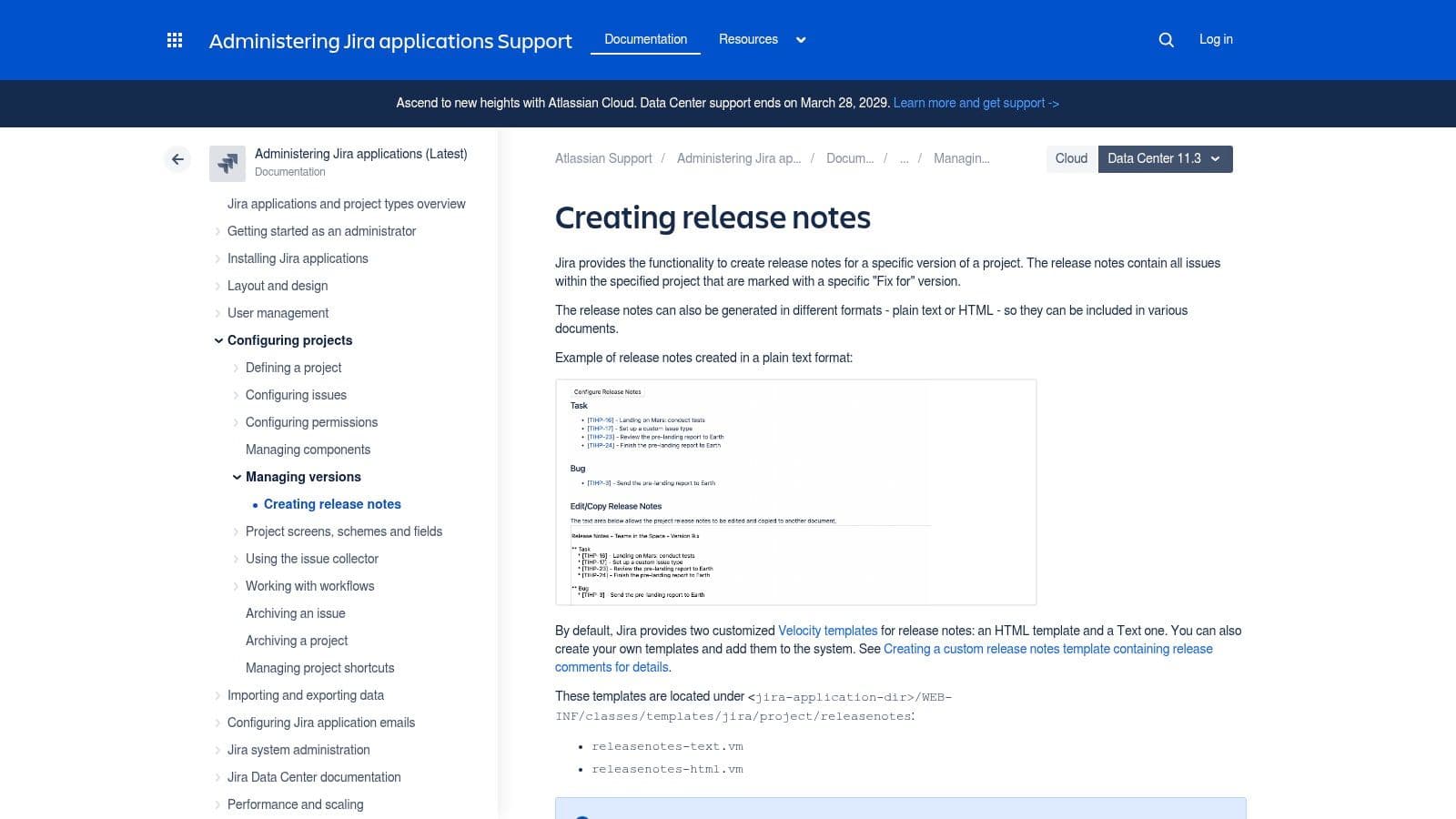Click the release notes example screenshot
The height and width of the screenshot is (819, 1456).
pyautogui.click(x=796, y=492)
